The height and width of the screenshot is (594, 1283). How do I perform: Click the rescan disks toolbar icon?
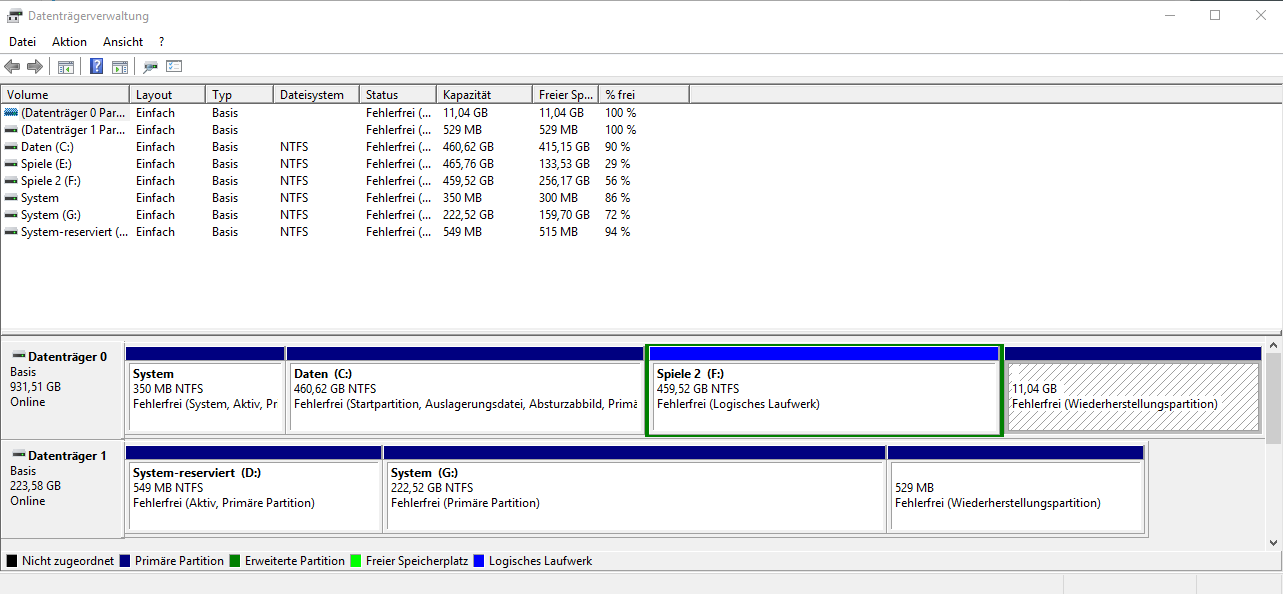pos(151,67)
